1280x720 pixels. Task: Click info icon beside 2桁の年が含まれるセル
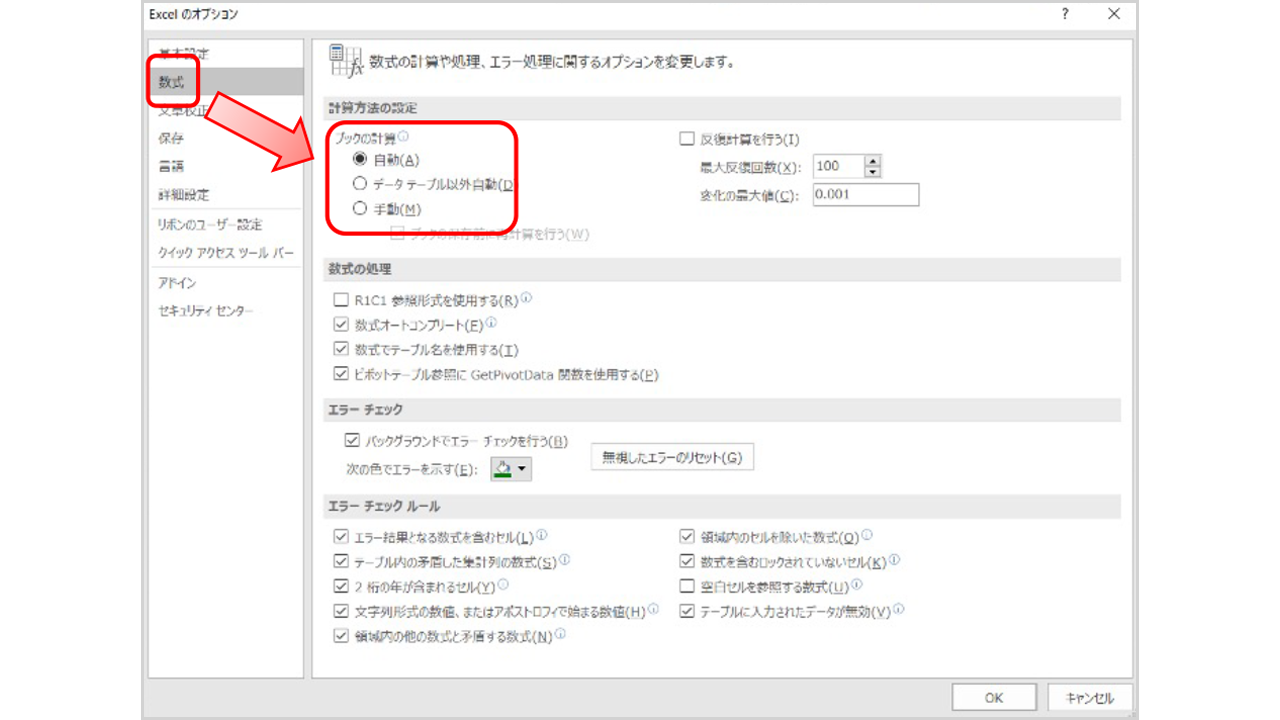(x=503, y=585)
